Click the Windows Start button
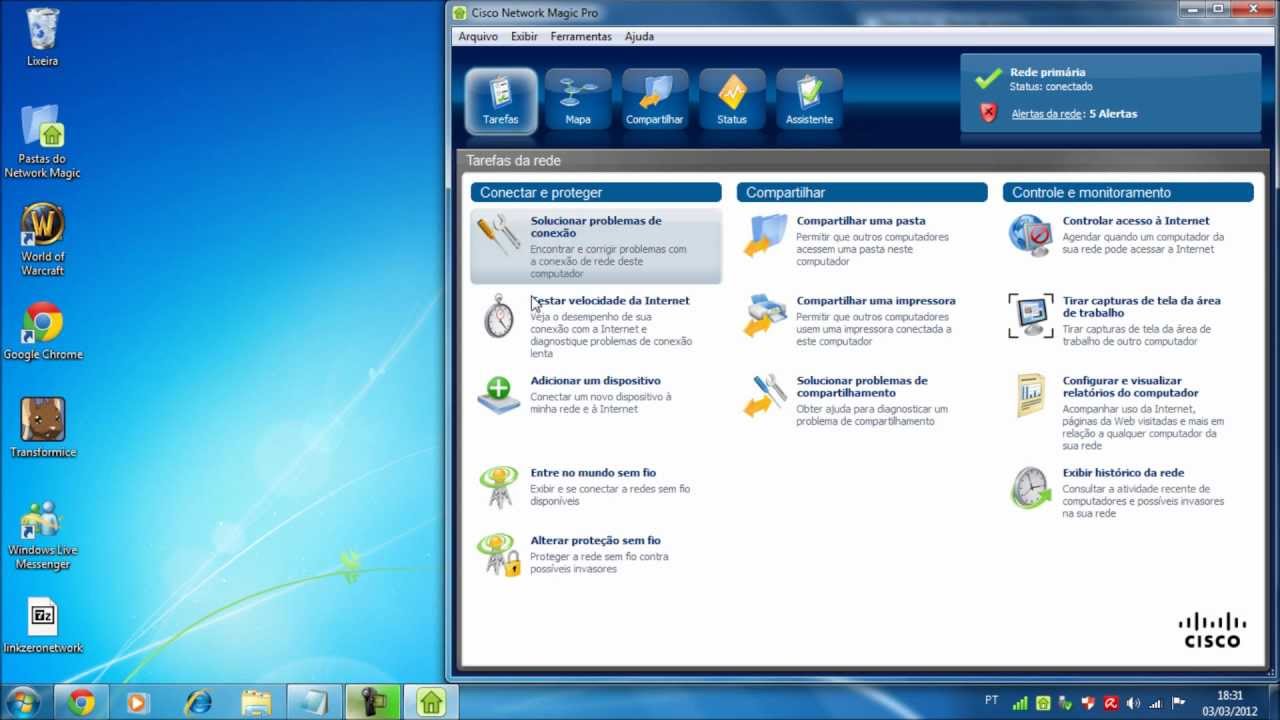The height and width of the screenshot is (720, 1280). (22, 702)
